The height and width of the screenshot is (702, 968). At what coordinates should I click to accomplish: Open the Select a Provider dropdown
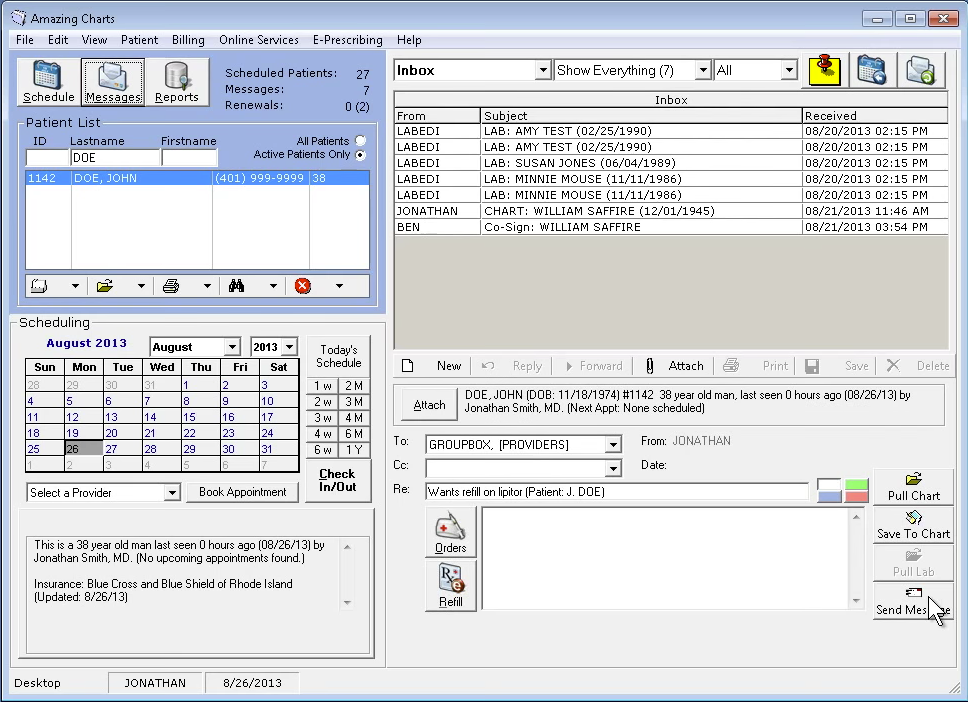click(171, 492)
